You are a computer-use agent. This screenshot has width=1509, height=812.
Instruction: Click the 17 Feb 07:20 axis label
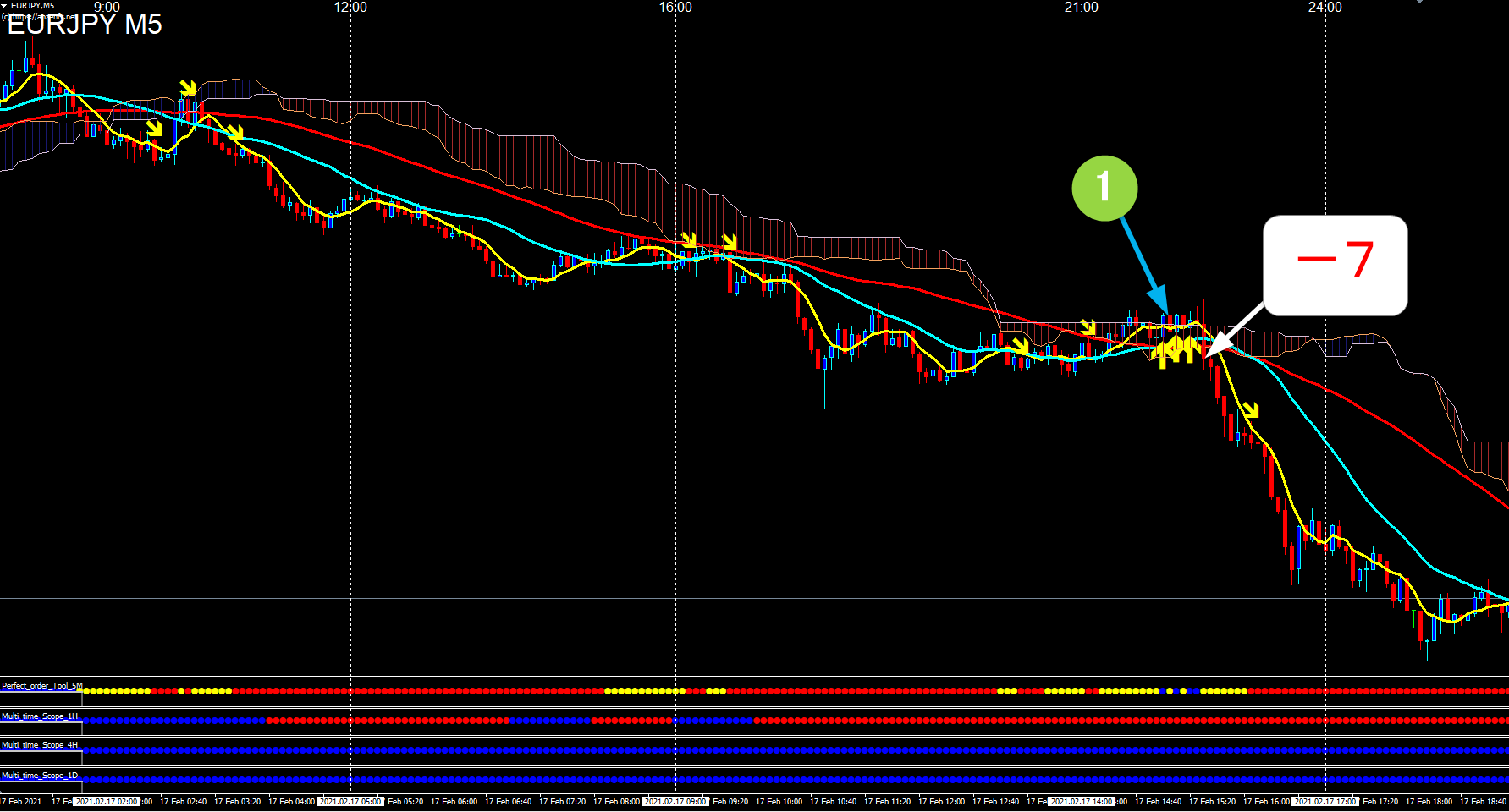pyautogui.click(x=562, y=801)
